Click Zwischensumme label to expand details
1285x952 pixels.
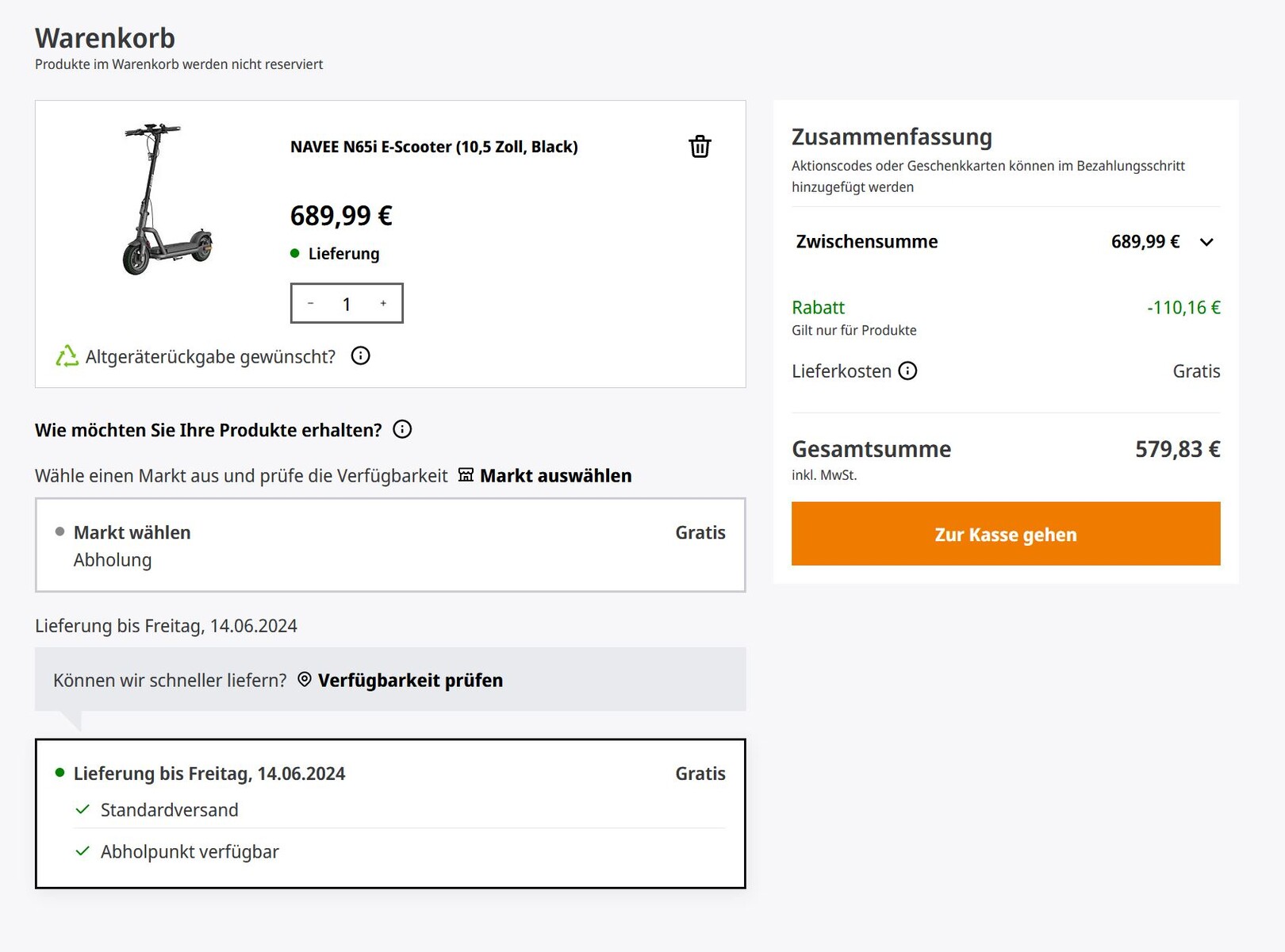(866, 242)
